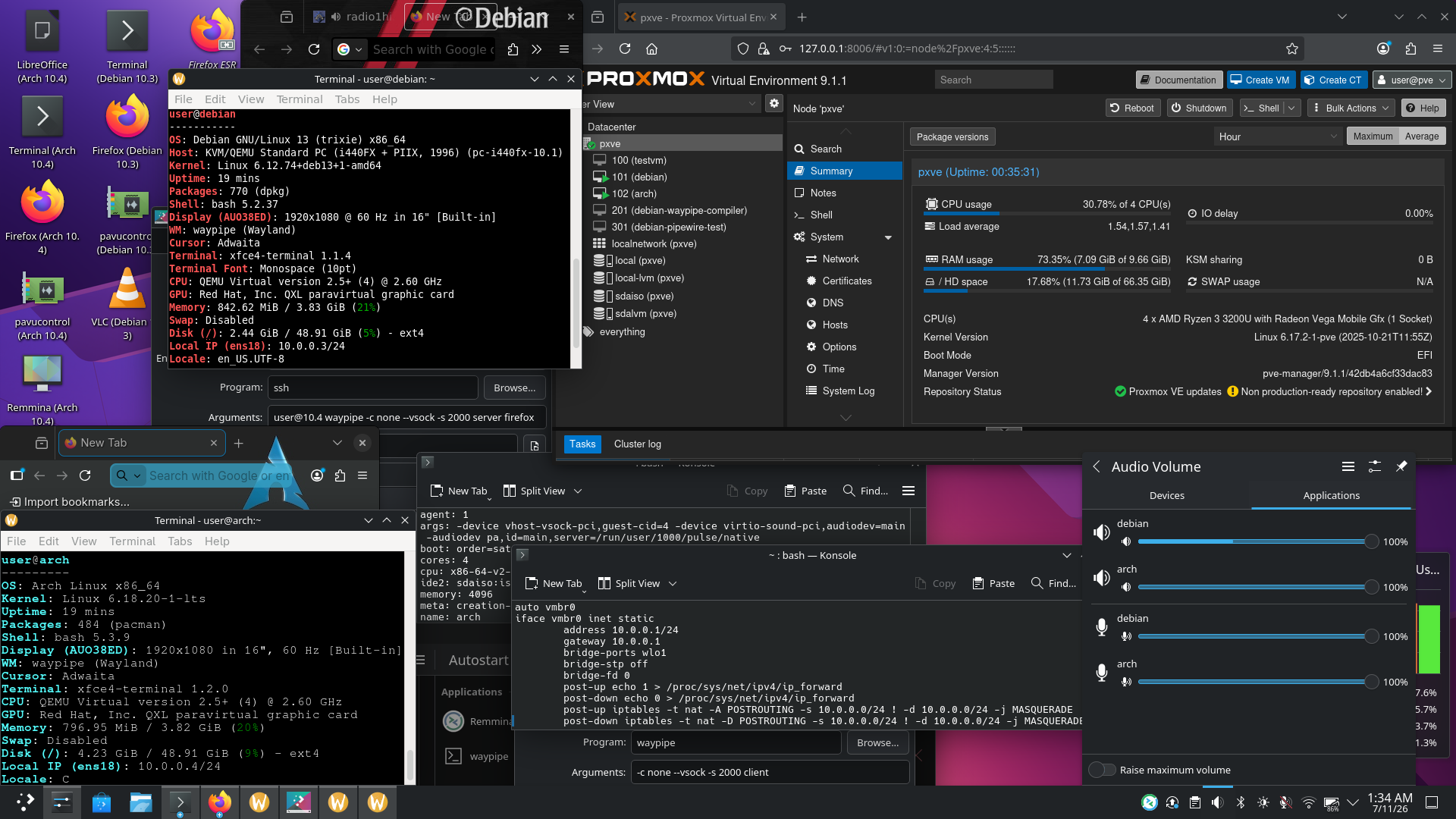Open the Bulk Actions dropdown

1351,108
